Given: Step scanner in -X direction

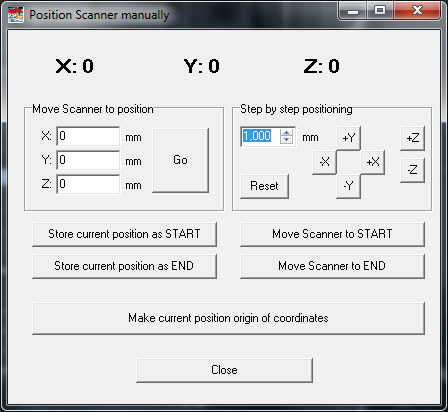Looking at the screenshot, I should (324, 162).
